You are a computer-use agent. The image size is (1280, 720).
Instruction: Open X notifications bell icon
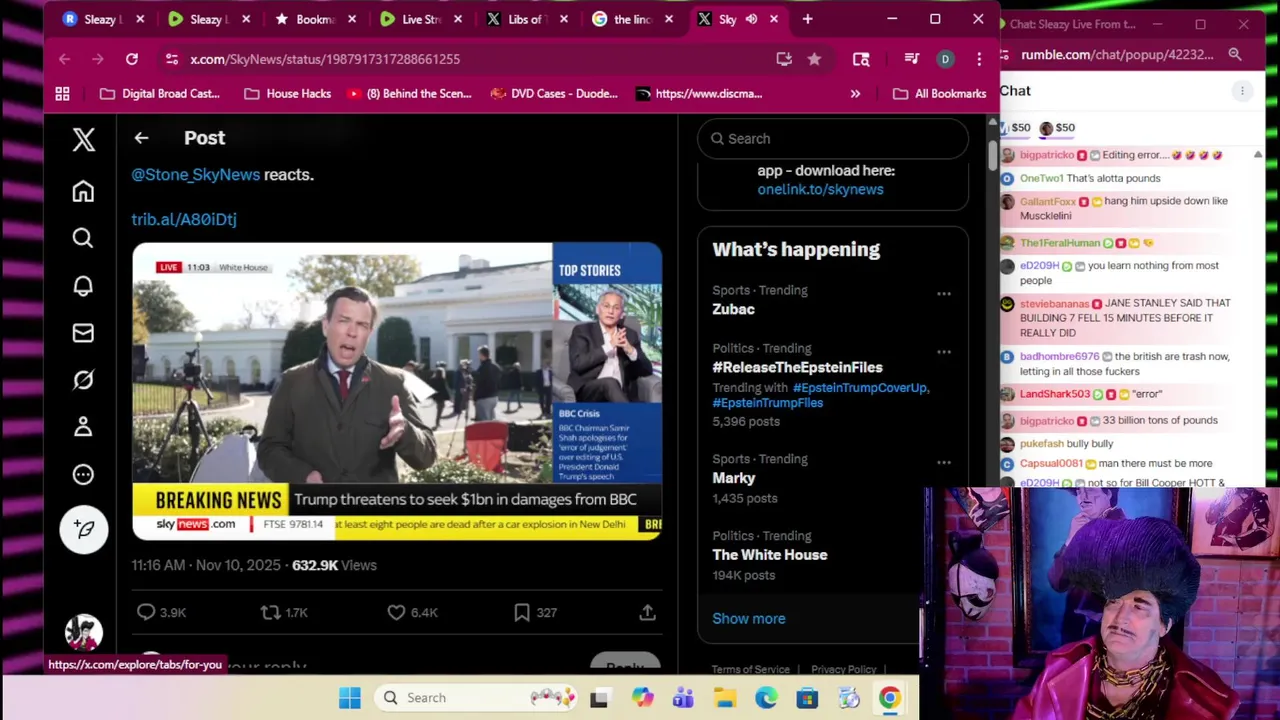point(83,286)
